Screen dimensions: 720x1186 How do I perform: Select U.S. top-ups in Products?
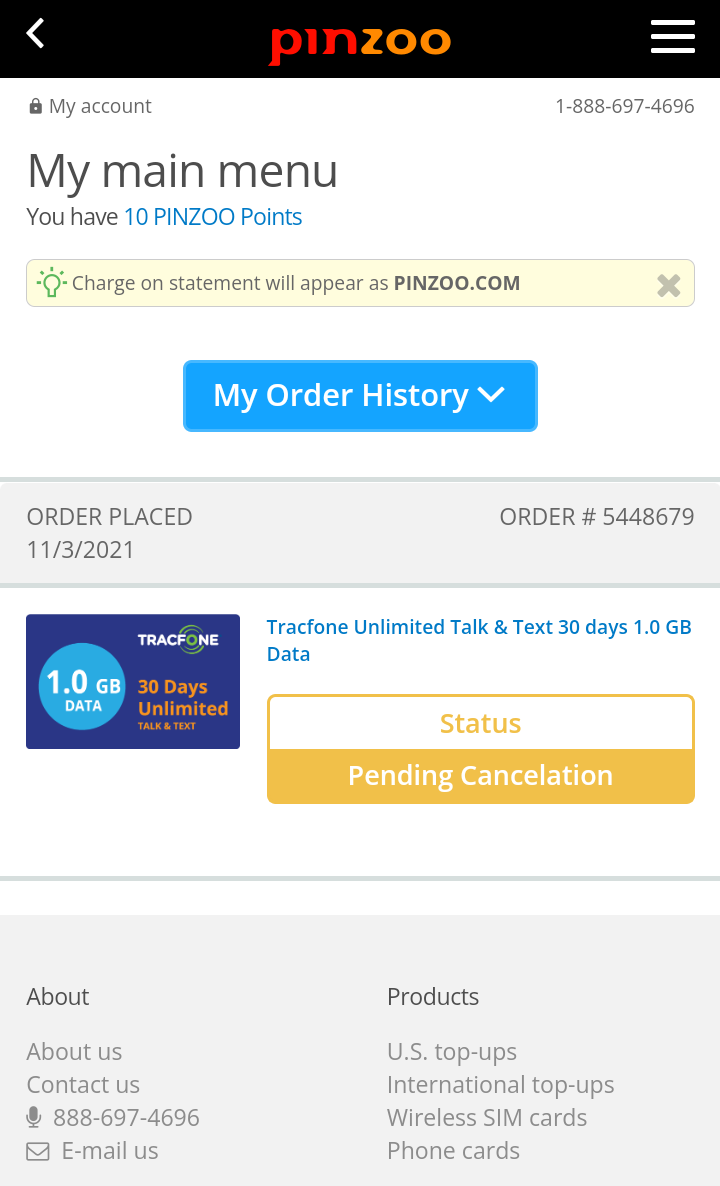(x=452, y=1051)
